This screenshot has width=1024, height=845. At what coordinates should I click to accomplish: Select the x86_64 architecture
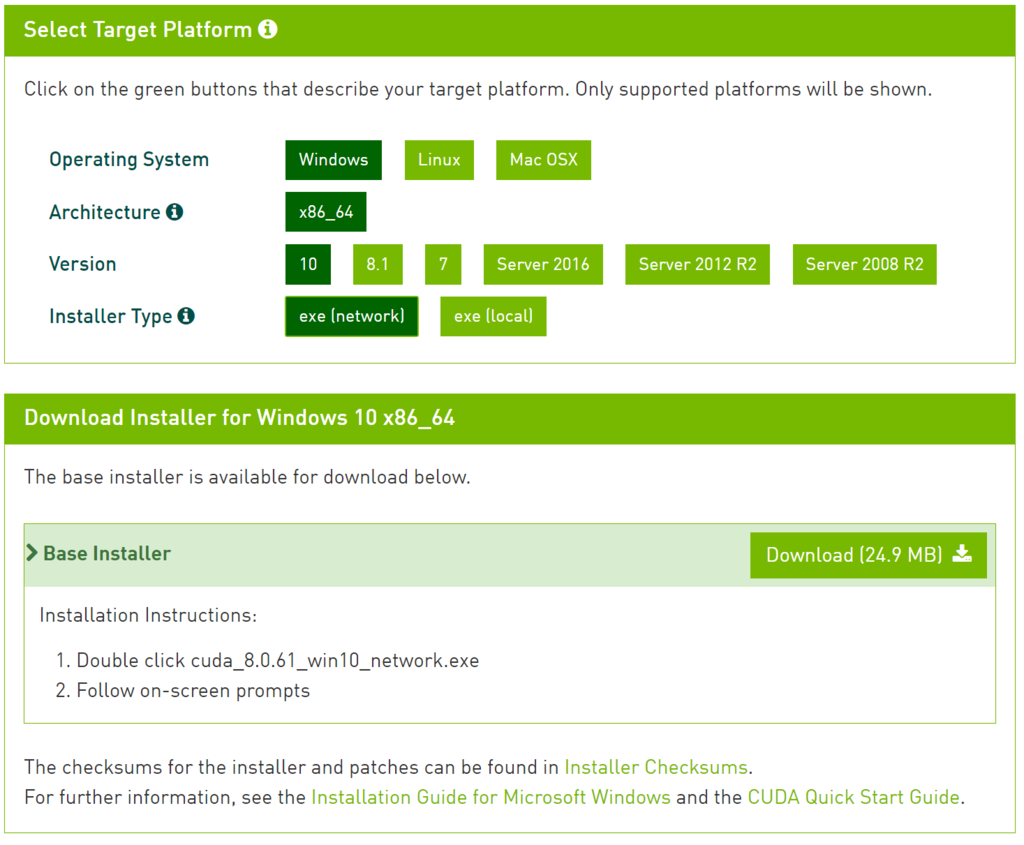(x=326, y=212)
